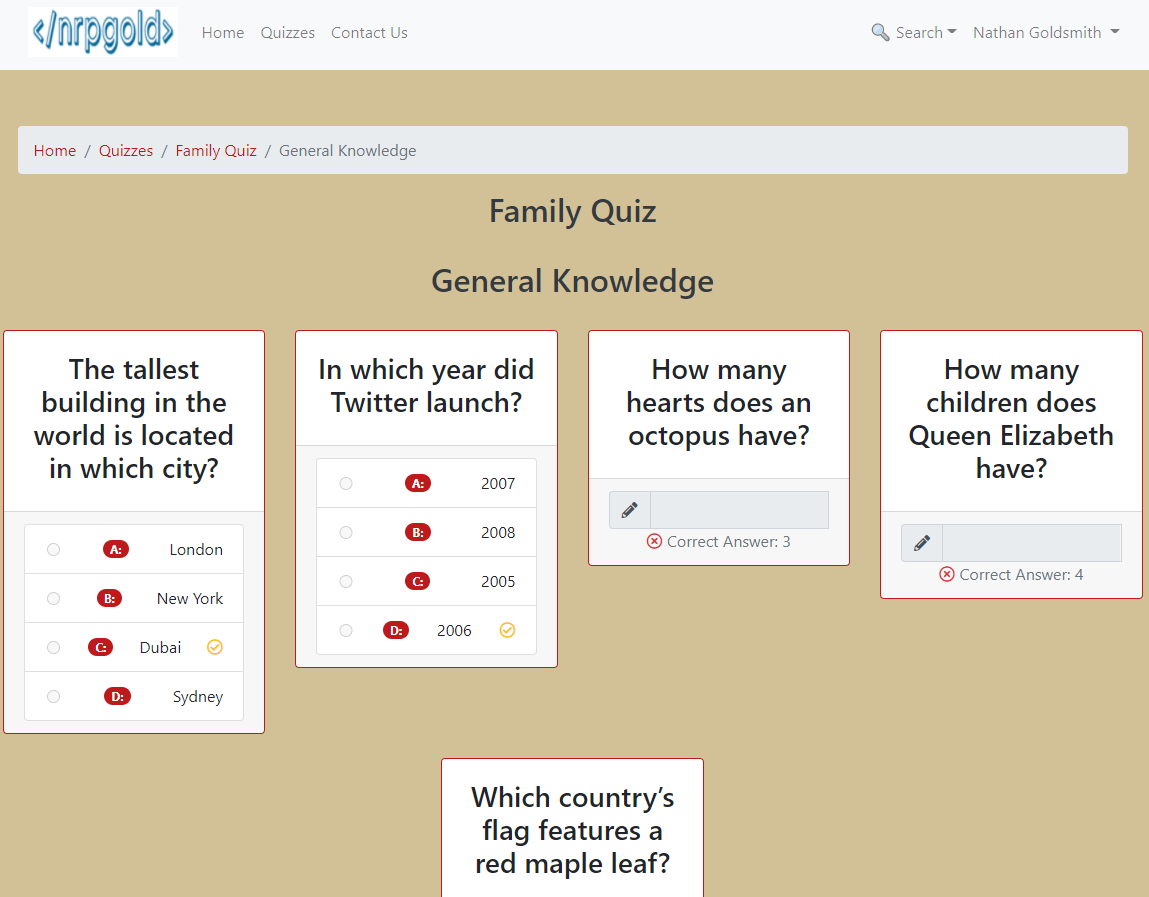This screenshot has width=1149, height=897.
Task: Click the Queen Elizabeth children question title
Action: pos(1011,419)
